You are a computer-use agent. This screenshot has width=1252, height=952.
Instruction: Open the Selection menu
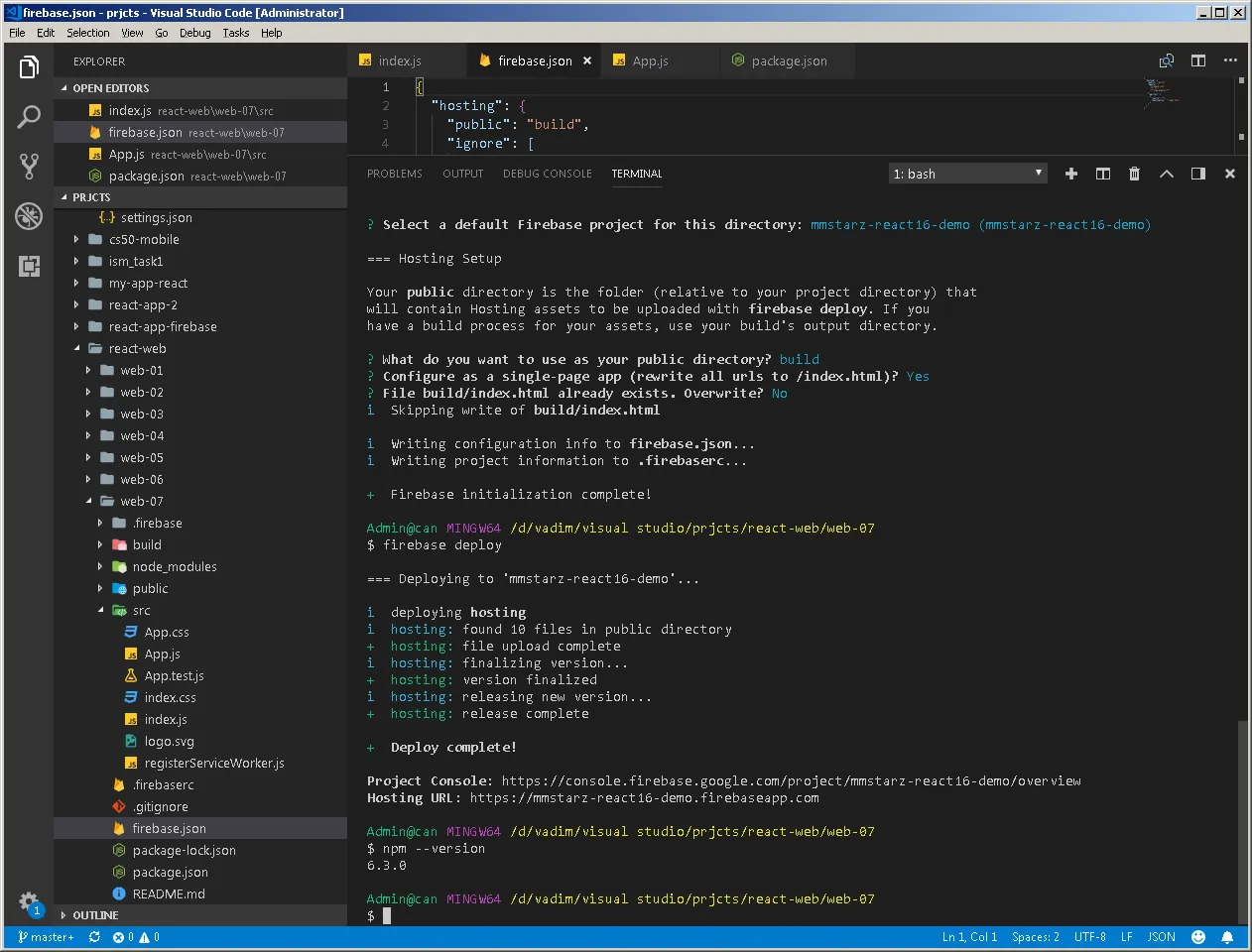(x=87, y=33)
